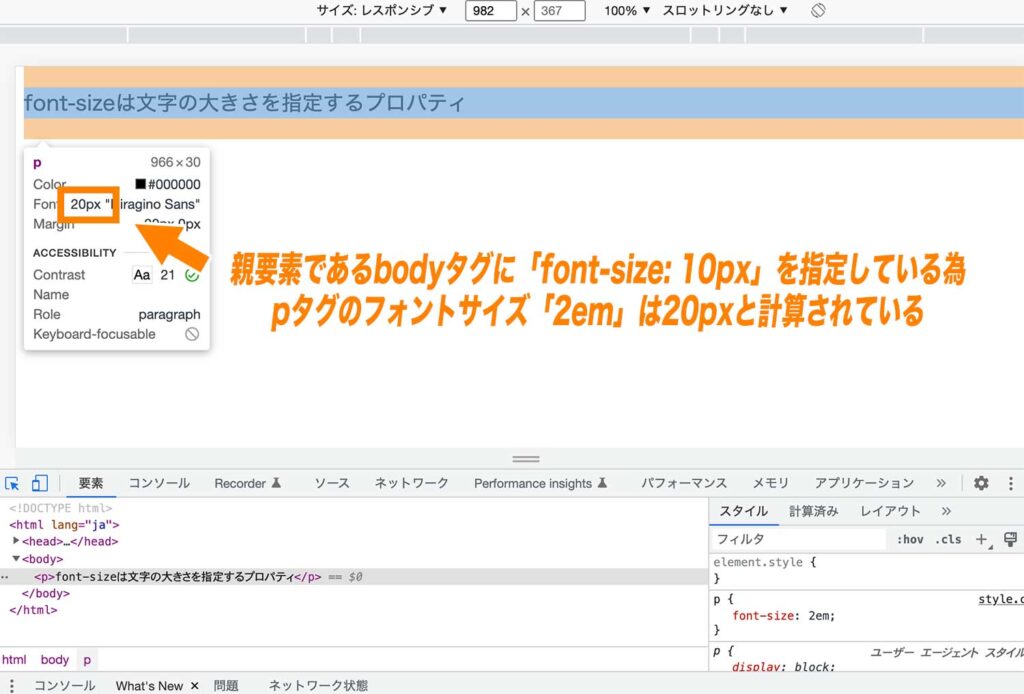The width and height of the screenshot is (1024, 694).
Task: Click the #000000 color swatch
Action: (170, 184)
